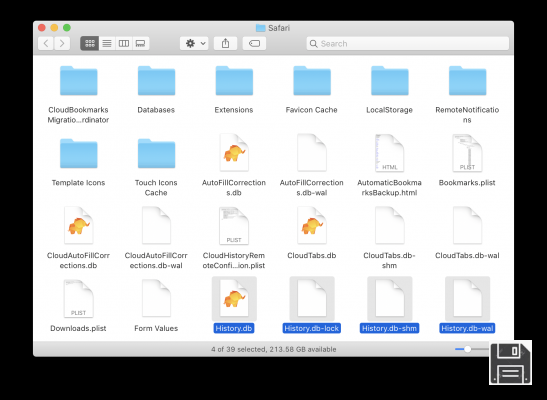The image size is (547, 400).
Task: Click the History.db-lock file icon
Action: pos(312,299)
